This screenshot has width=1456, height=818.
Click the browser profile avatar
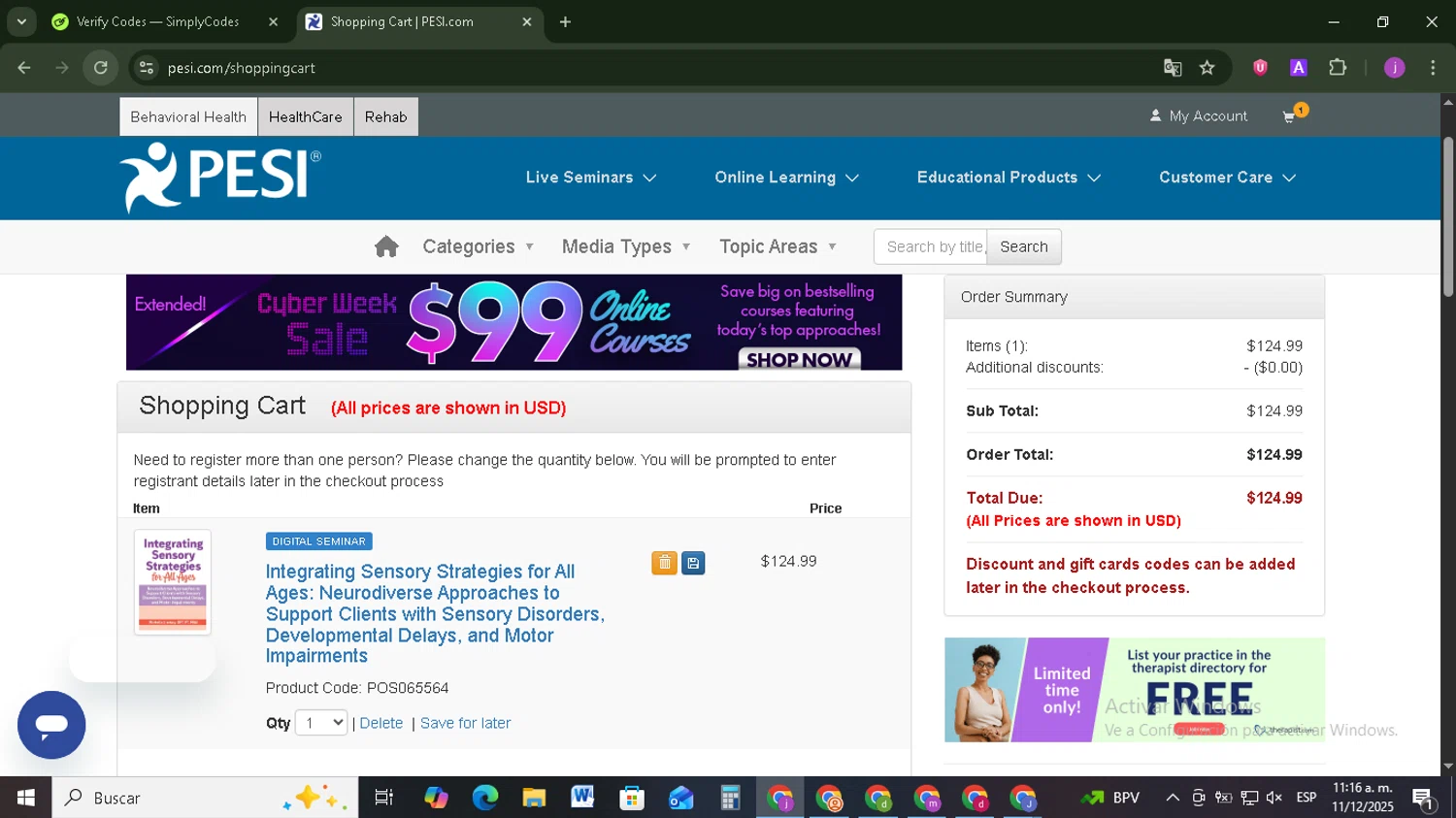pos(1395,68)
